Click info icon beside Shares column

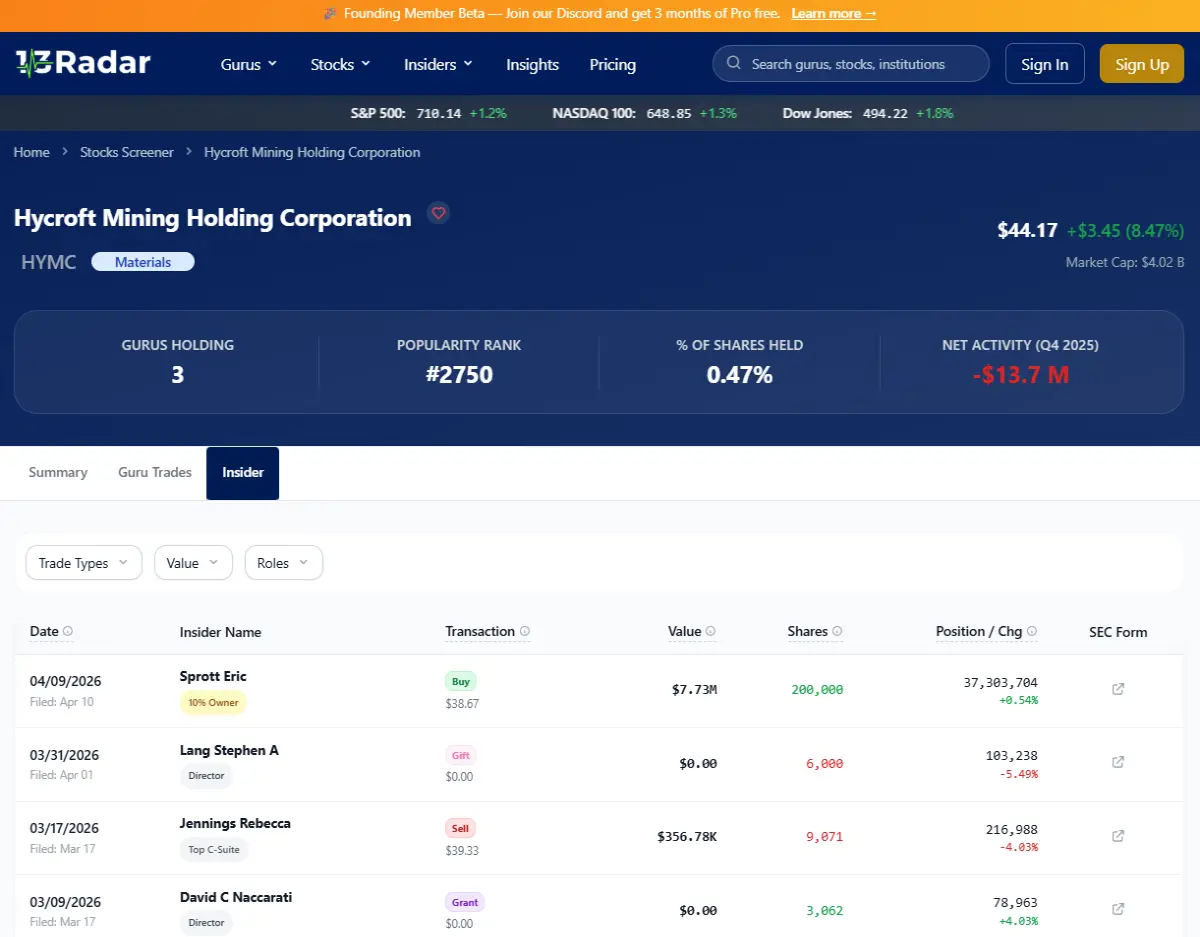(x=837, y=632)
